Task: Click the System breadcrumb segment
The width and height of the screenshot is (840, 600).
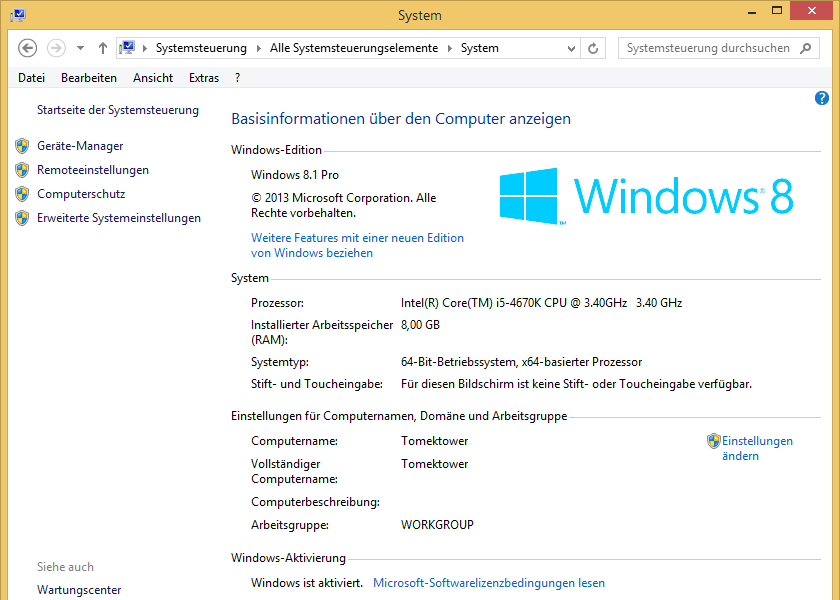Action: (479, 48)
